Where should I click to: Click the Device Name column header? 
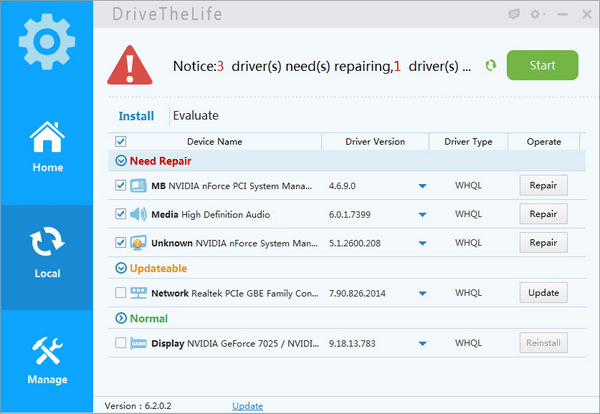[x=215, y=142]
